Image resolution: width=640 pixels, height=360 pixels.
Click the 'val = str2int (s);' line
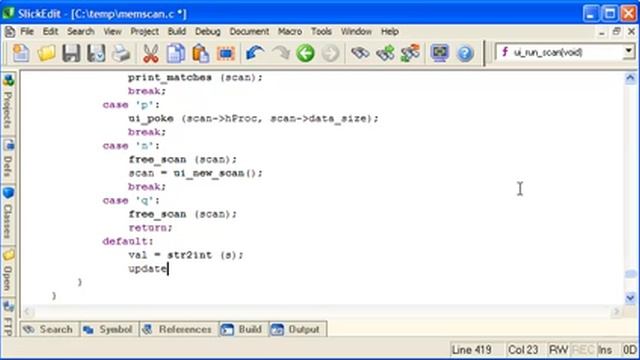[186, 255]
